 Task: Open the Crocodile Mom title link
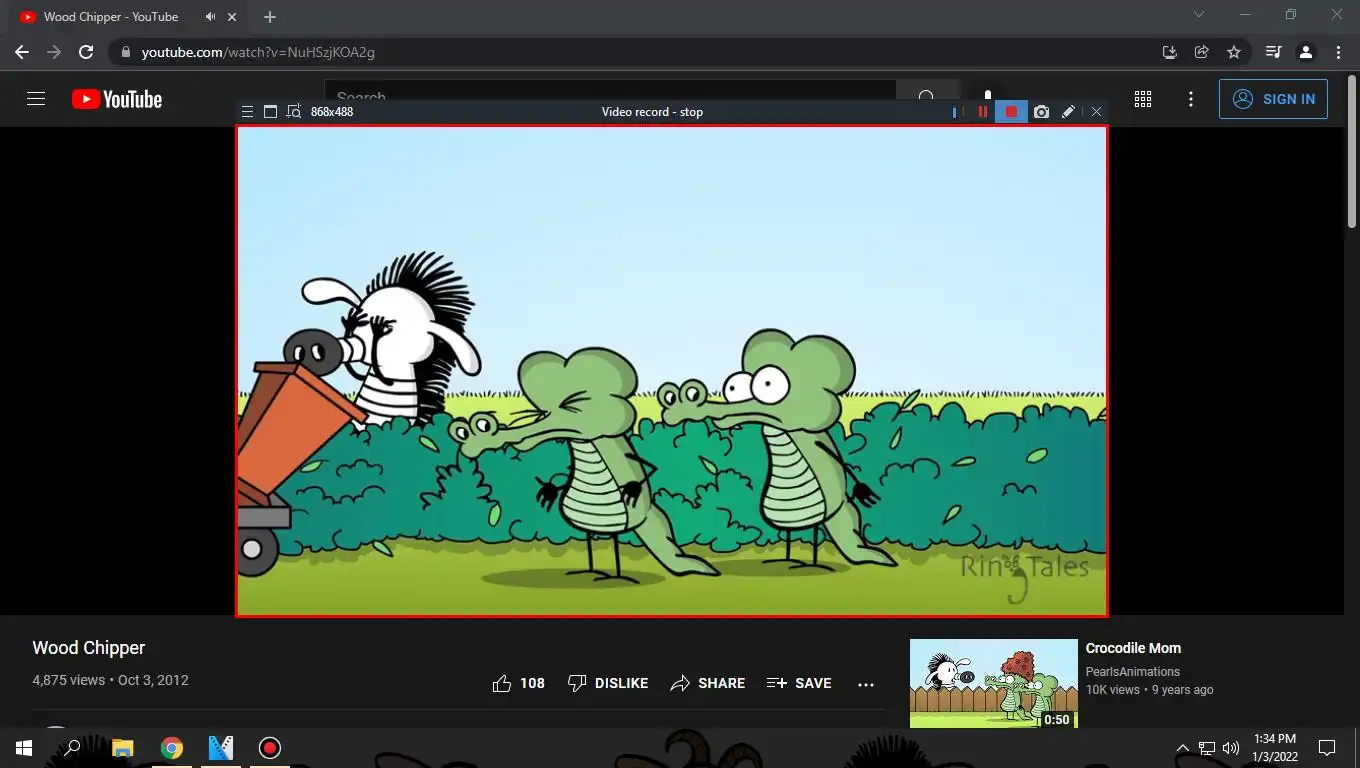click(x=1133, y=648)
